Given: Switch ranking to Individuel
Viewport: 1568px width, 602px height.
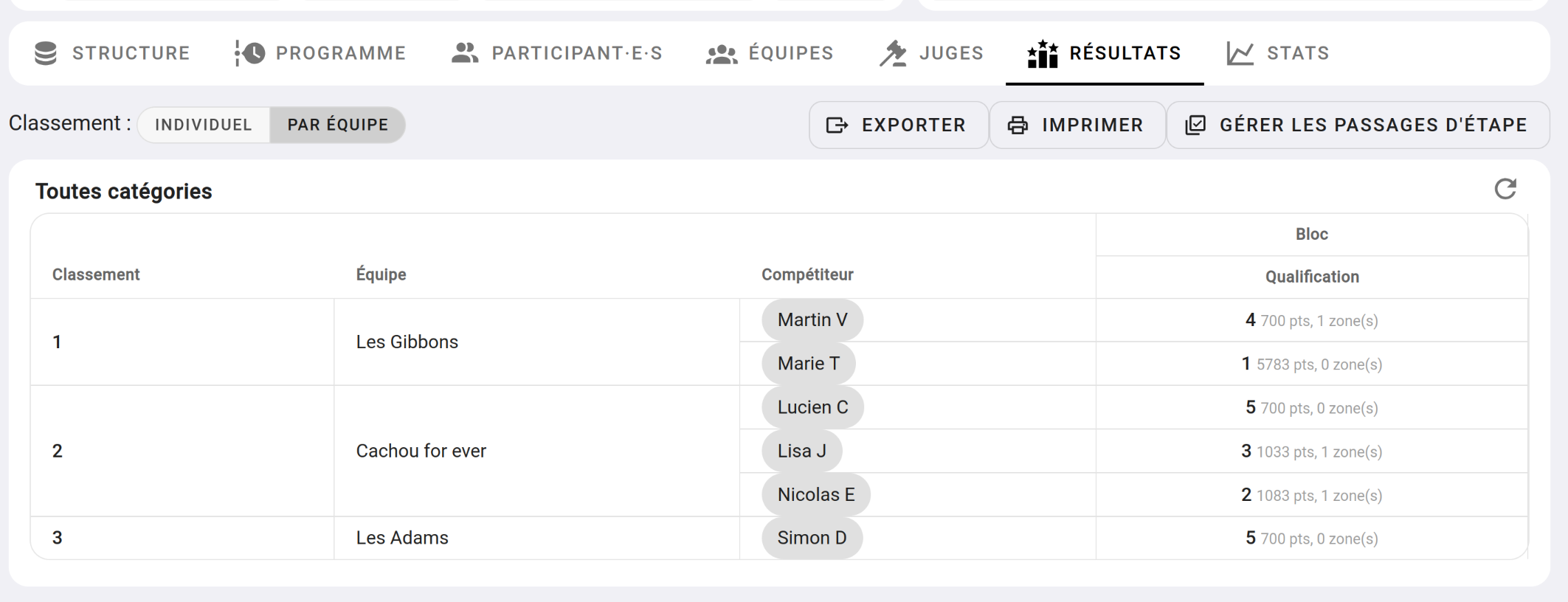Looking at the screenshot, I should (204, 125).
